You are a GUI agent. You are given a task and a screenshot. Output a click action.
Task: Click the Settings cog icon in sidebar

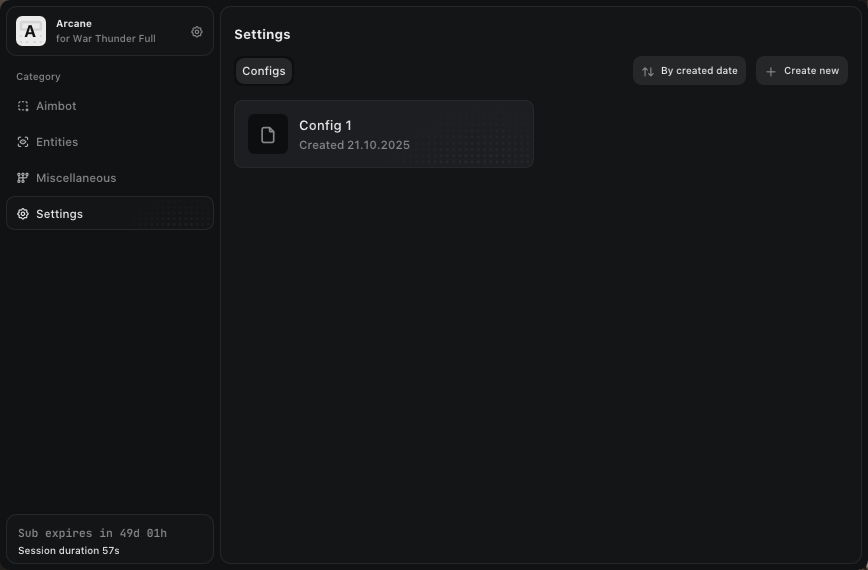click(23, 214)
